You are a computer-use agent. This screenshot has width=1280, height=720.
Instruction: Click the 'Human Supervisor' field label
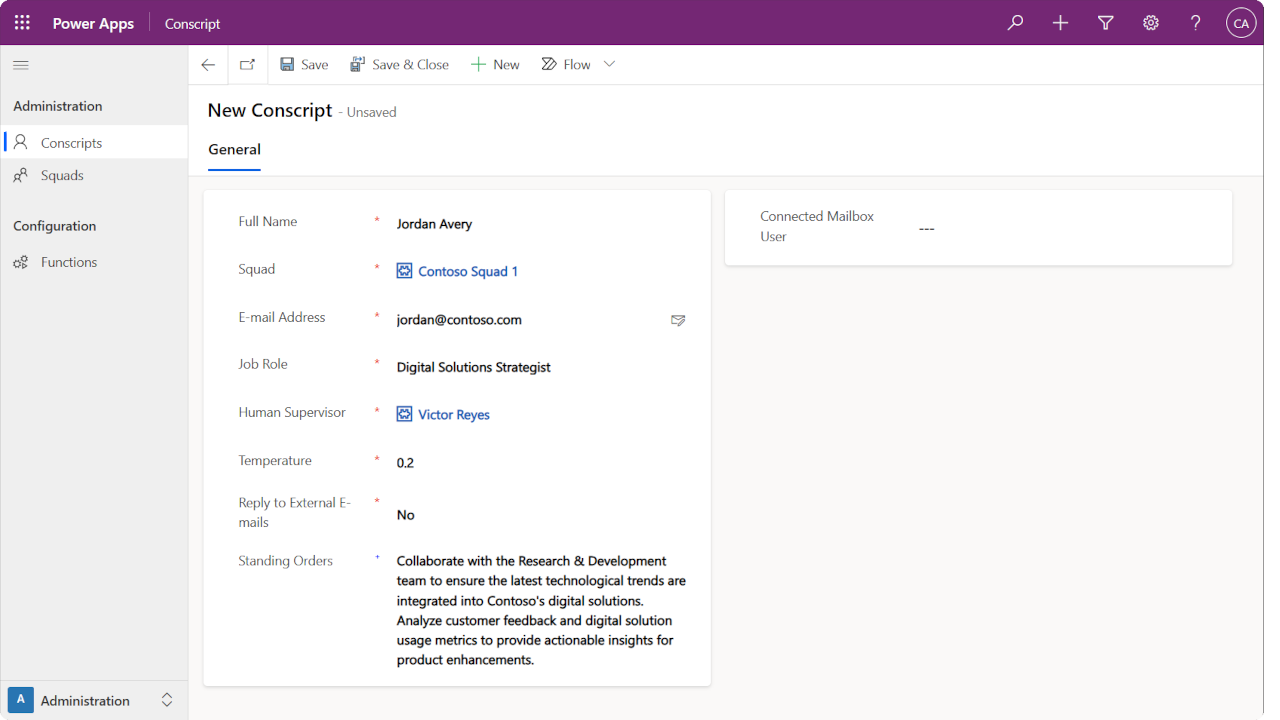[x=292, y=412]
